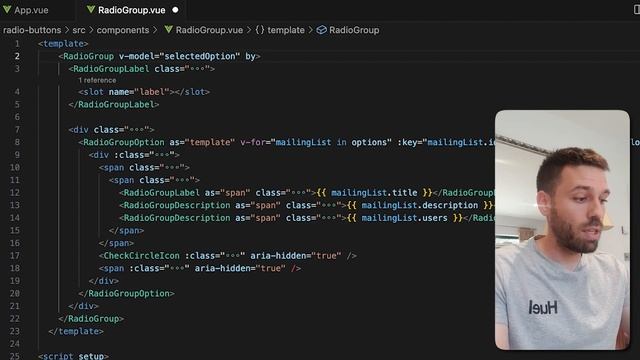Switch to the App.vue tab
The width and height of the screenshot is (640, 360).
(x=31, y=10)
